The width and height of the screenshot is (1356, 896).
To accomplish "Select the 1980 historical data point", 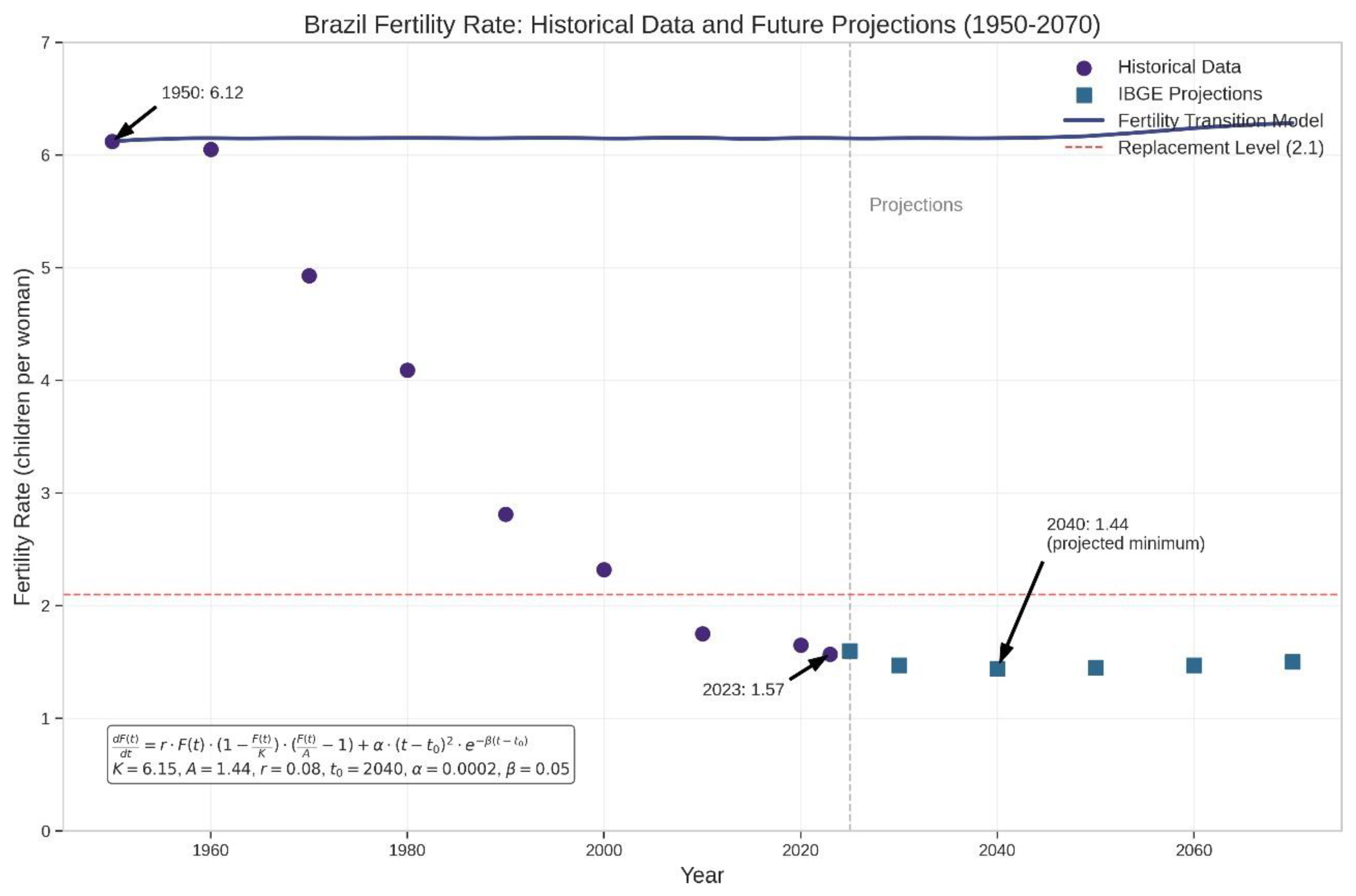I will 407,370.
